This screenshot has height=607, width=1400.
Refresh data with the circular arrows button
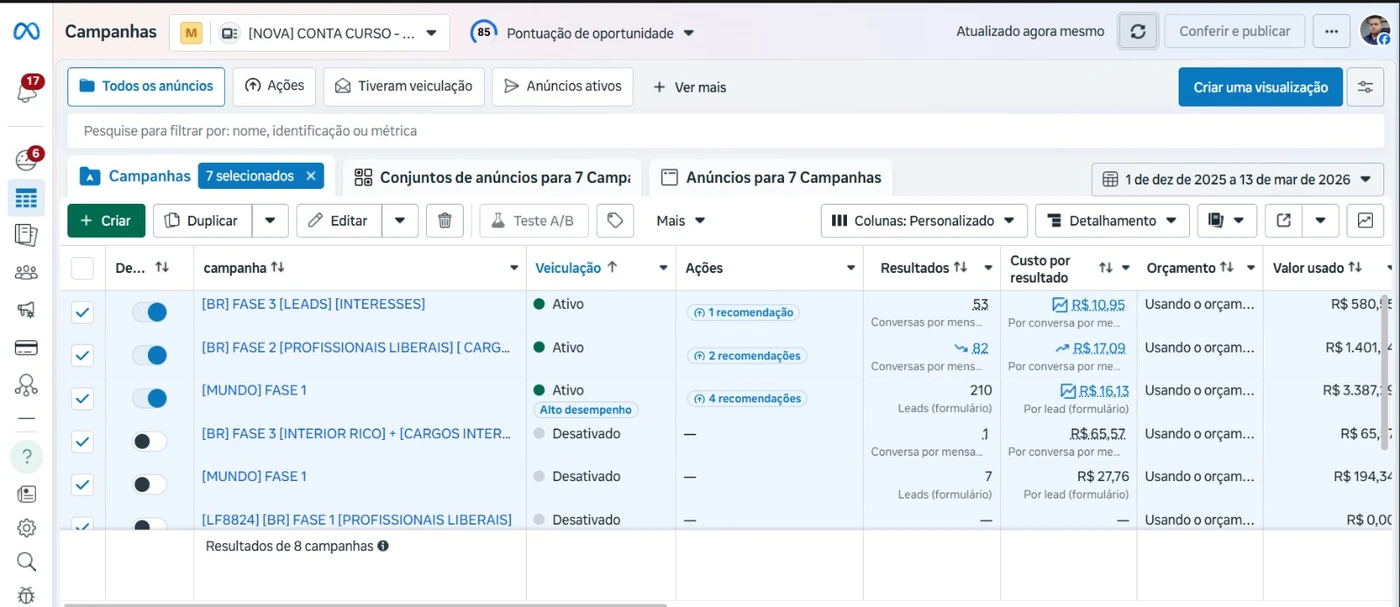click(x=1138, y=31)
